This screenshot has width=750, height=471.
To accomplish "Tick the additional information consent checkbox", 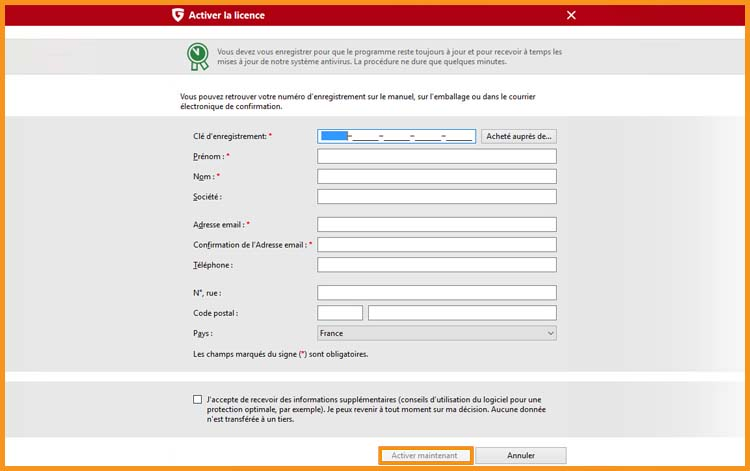I will (x=198, y=399).
